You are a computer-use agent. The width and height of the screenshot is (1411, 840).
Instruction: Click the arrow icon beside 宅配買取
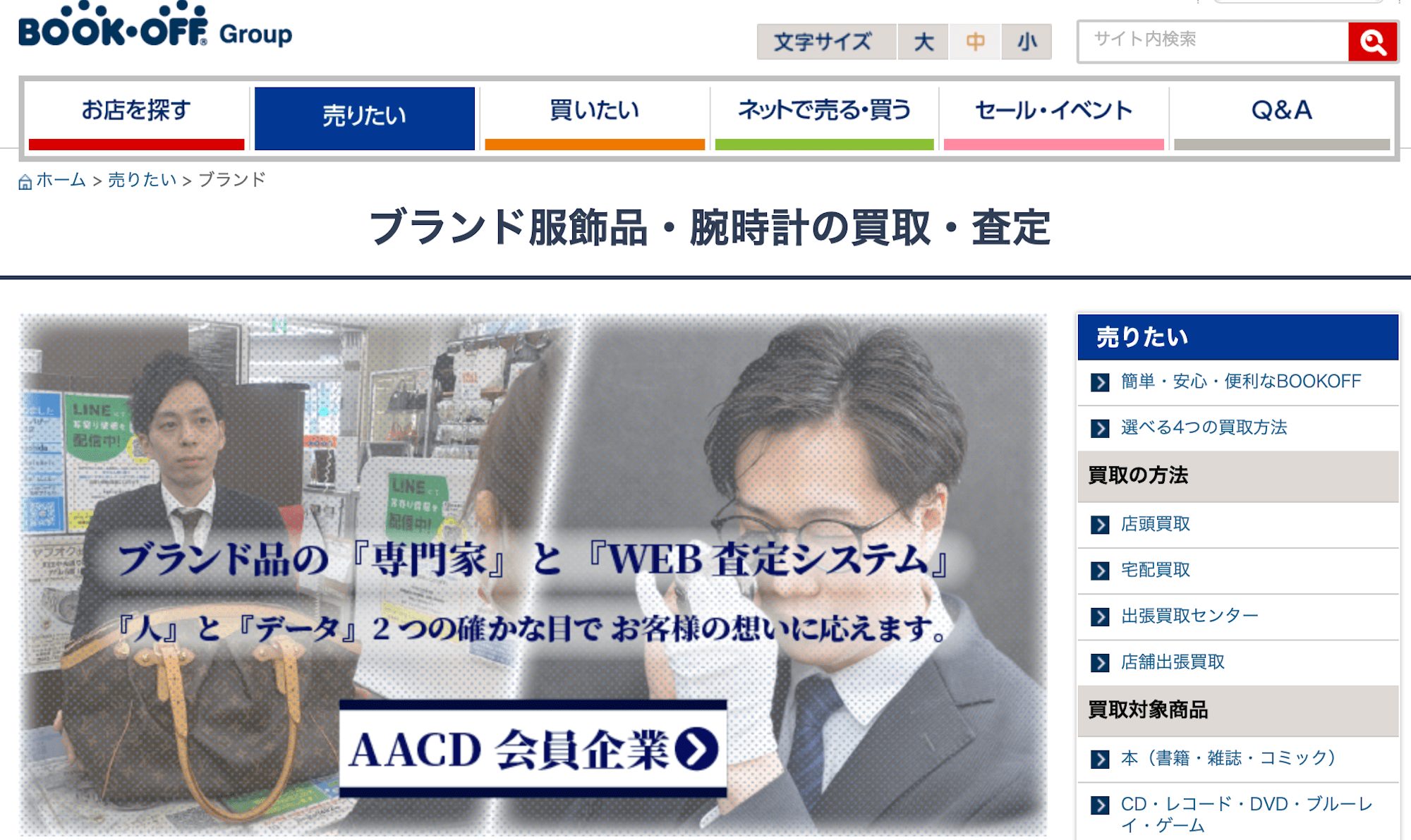pyautogui.click(x=1101, y=570)
